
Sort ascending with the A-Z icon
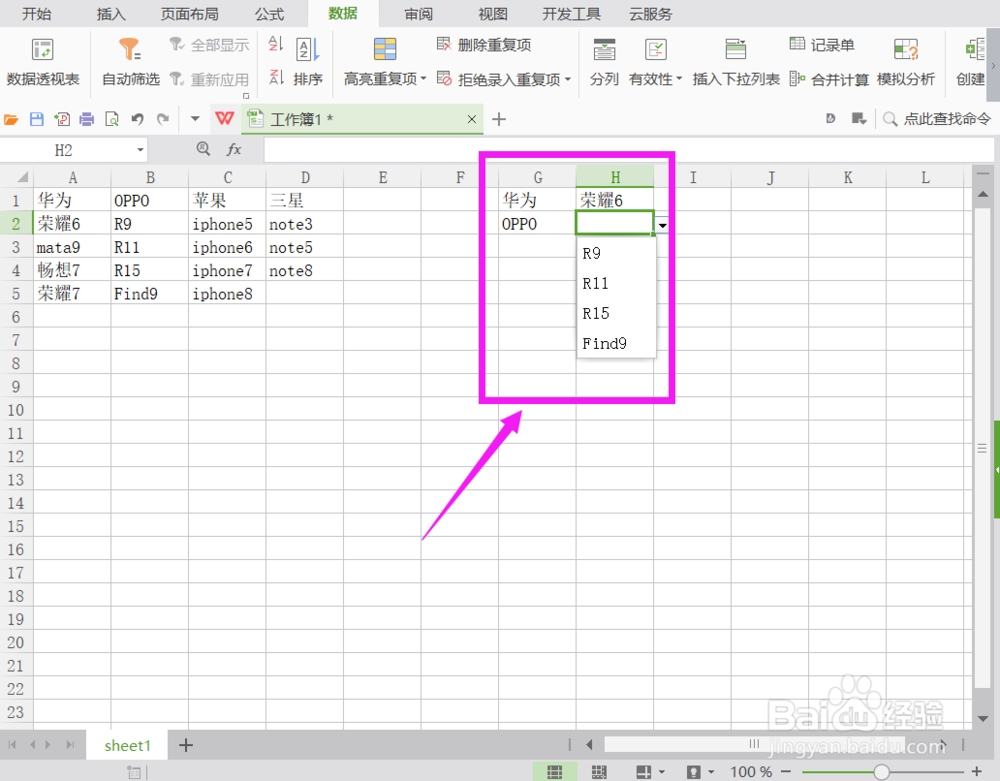tap(276, 44)
